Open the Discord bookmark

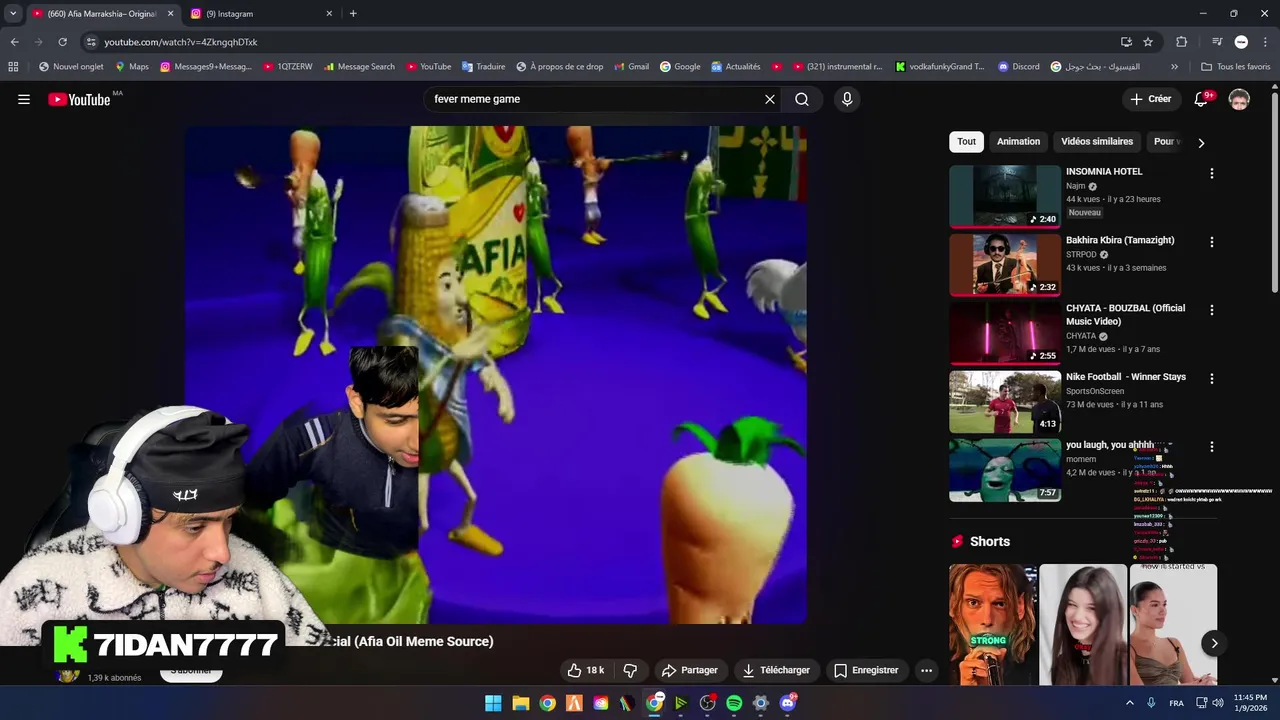[1018, 67]
